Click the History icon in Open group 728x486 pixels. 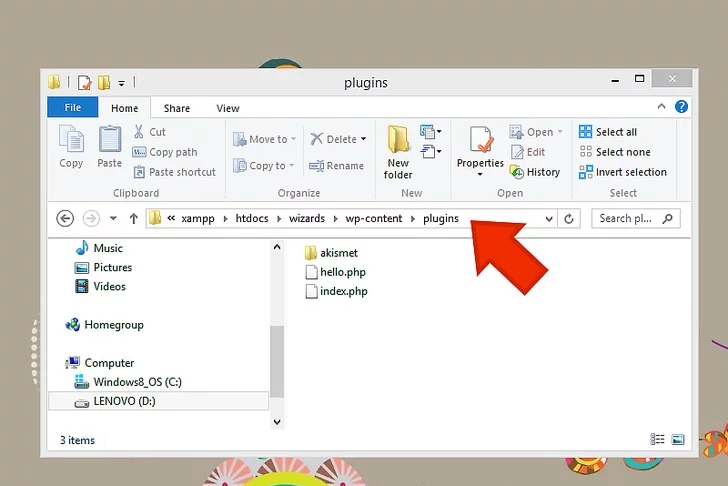tap(517, 172)
